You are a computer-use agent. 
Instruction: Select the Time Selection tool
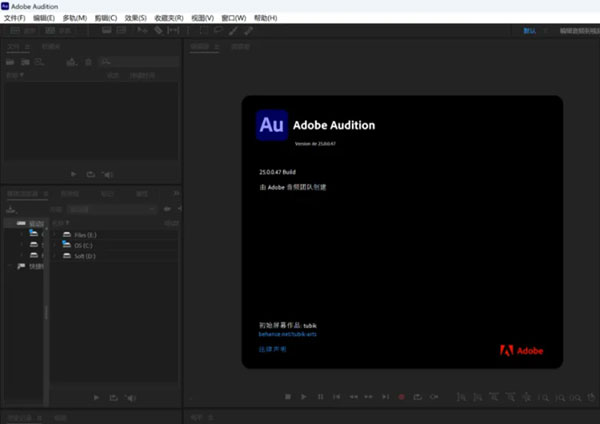tap(188, 30)
